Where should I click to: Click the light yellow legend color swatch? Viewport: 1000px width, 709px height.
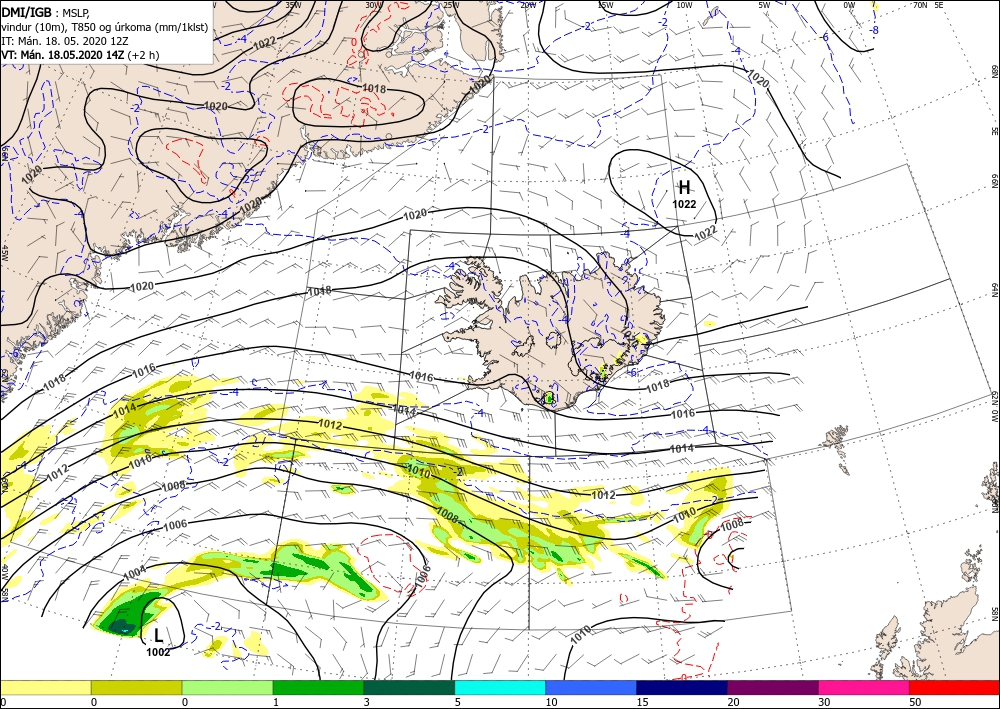[x=45, y=687]
